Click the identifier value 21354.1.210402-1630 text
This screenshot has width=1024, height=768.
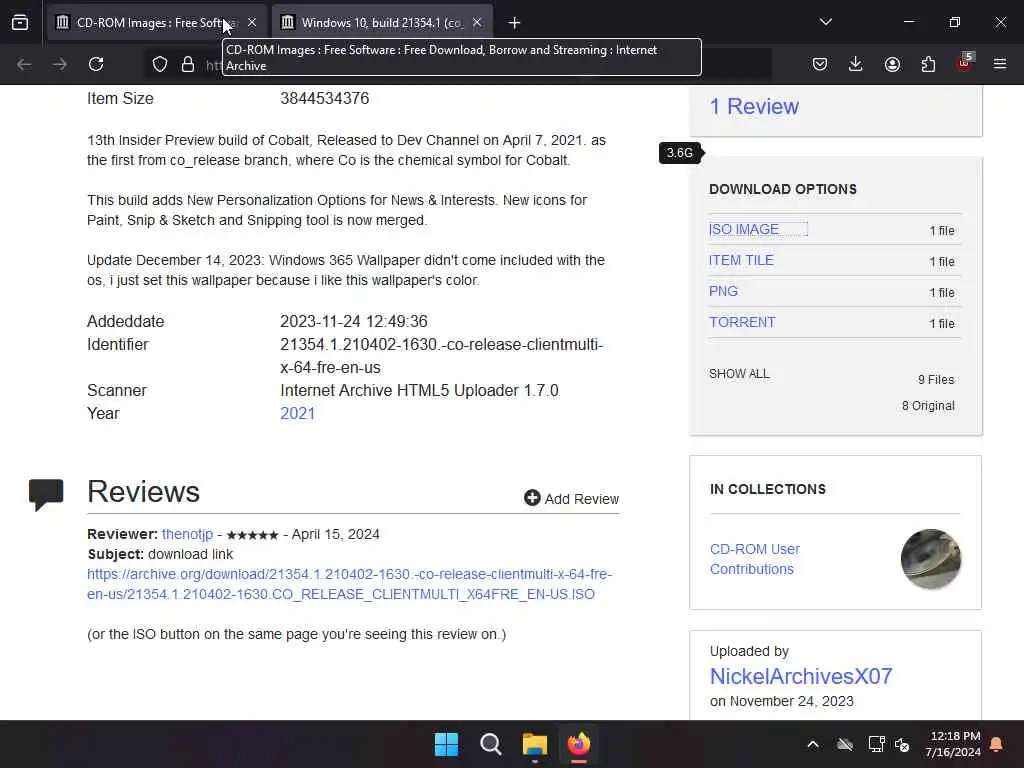441,356
